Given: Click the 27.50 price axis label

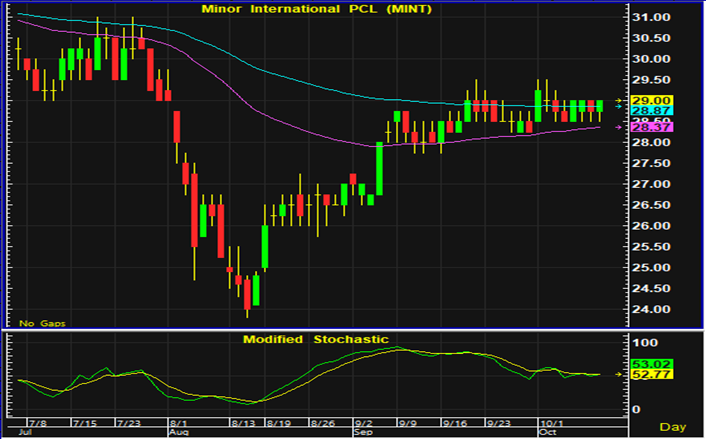Looking at the screenshot, I should 651,163.
